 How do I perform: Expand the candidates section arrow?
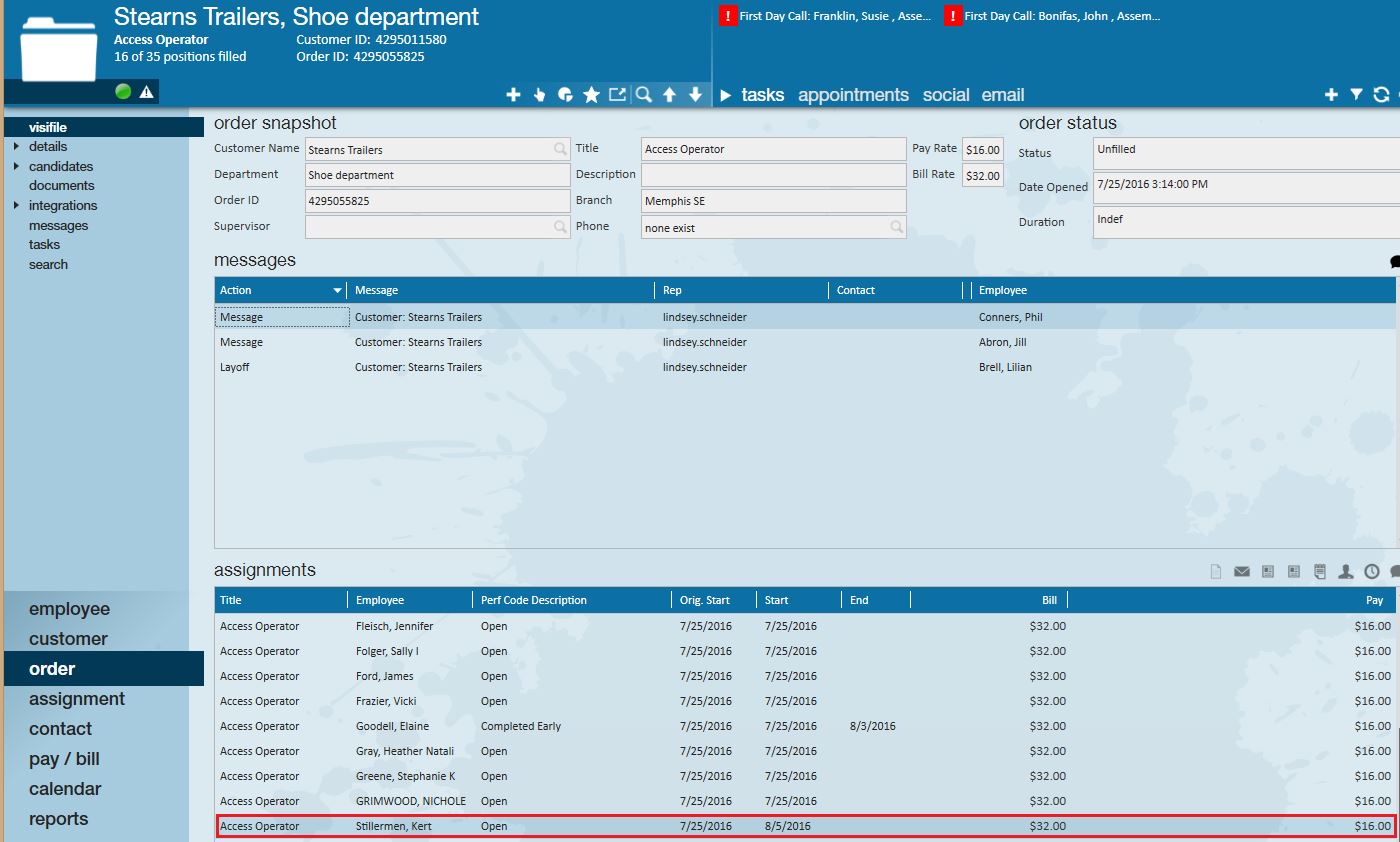click(x=16, y=166)
